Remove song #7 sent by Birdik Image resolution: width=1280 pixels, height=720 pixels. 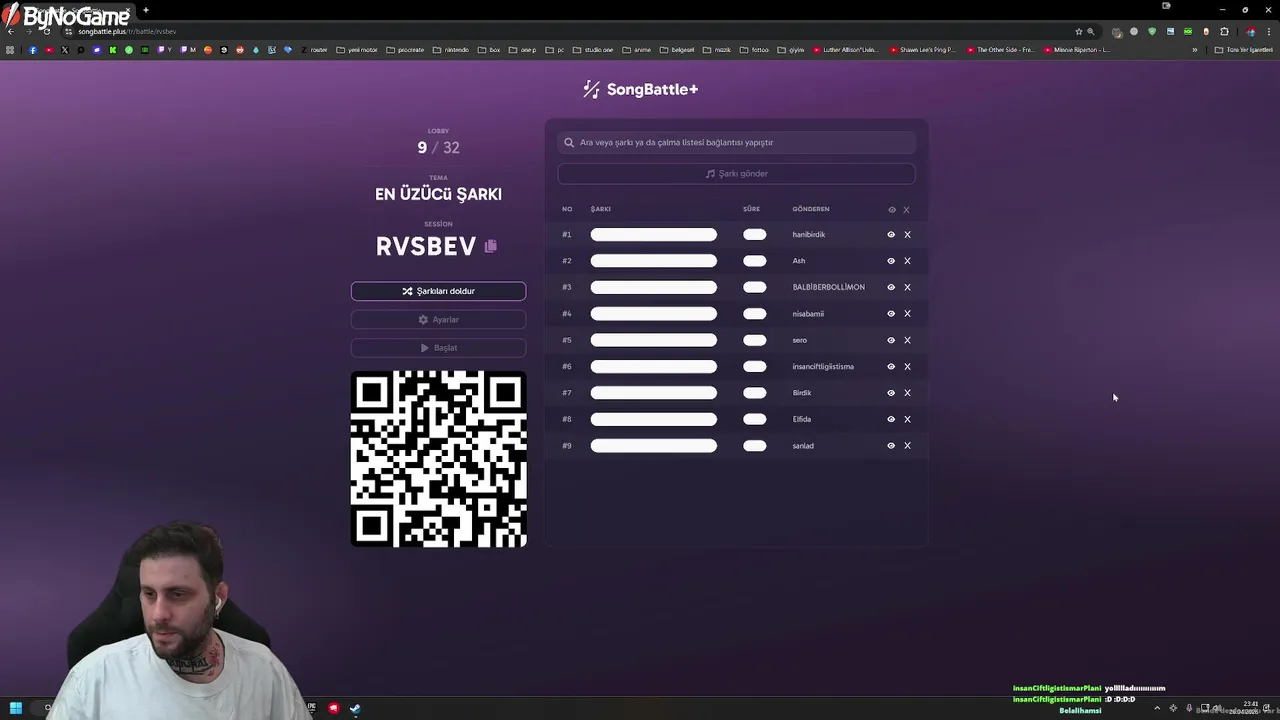point(907,393)
